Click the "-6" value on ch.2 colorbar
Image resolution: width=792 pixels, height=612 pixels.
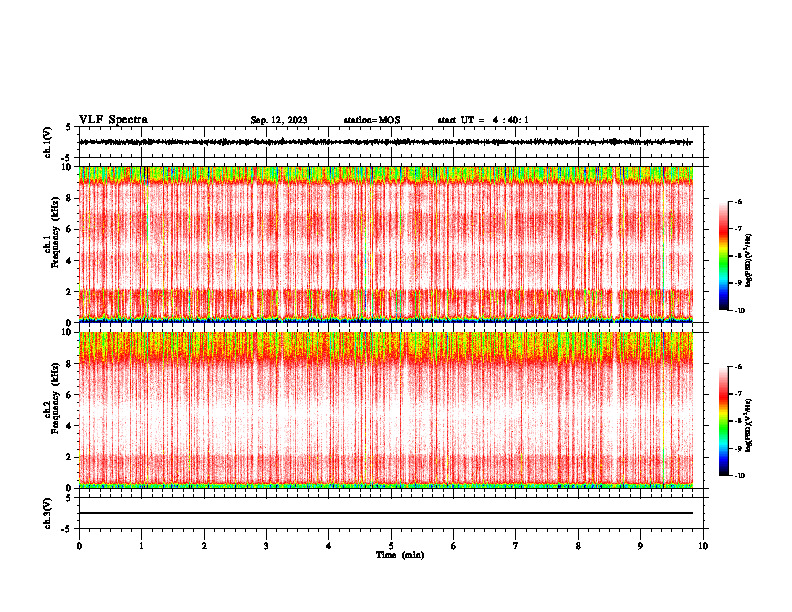[x=739, y=367]
